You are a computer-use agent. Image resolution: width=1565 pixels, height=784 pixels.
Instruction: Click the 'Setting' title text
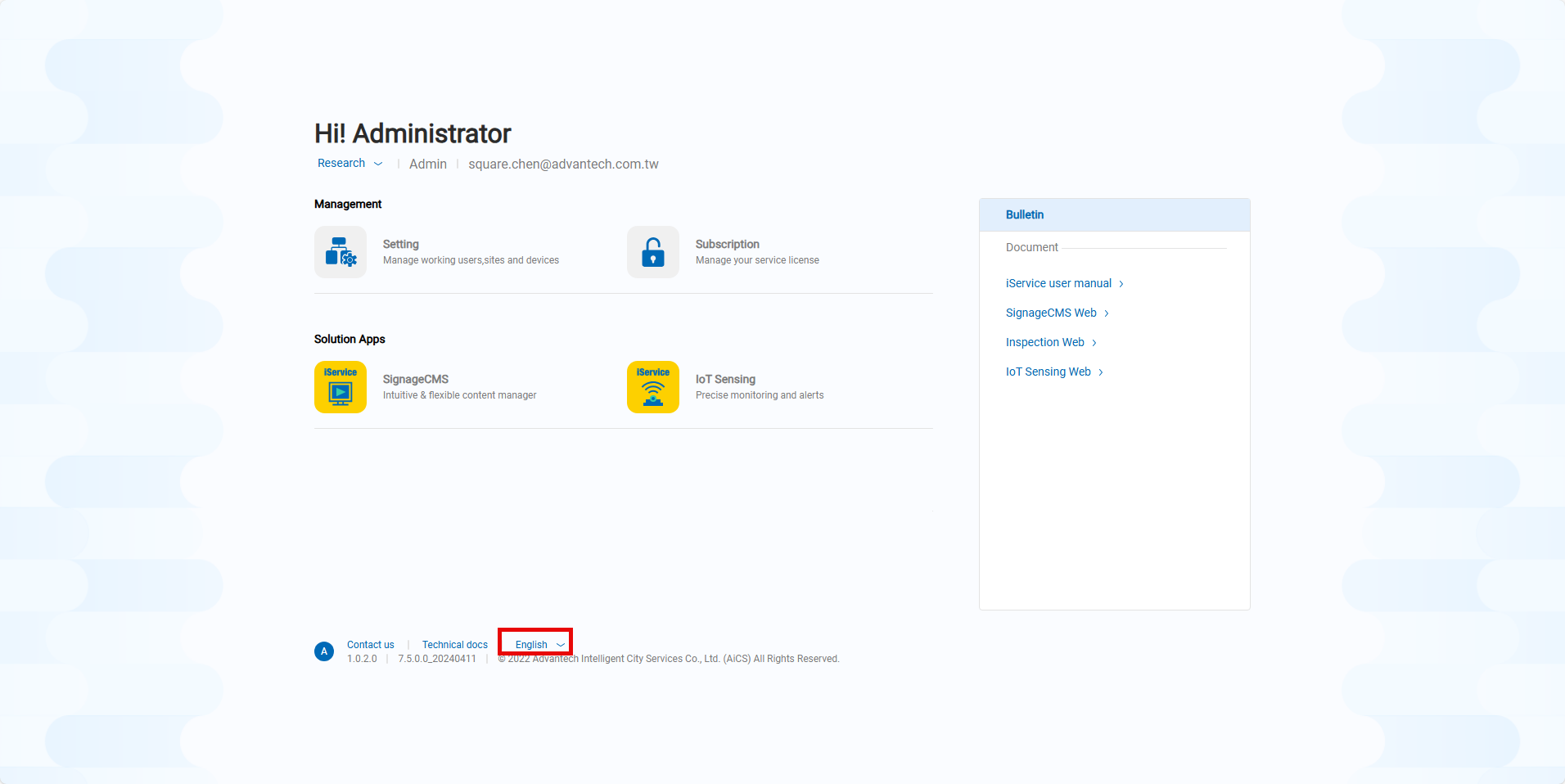(400, 244)
